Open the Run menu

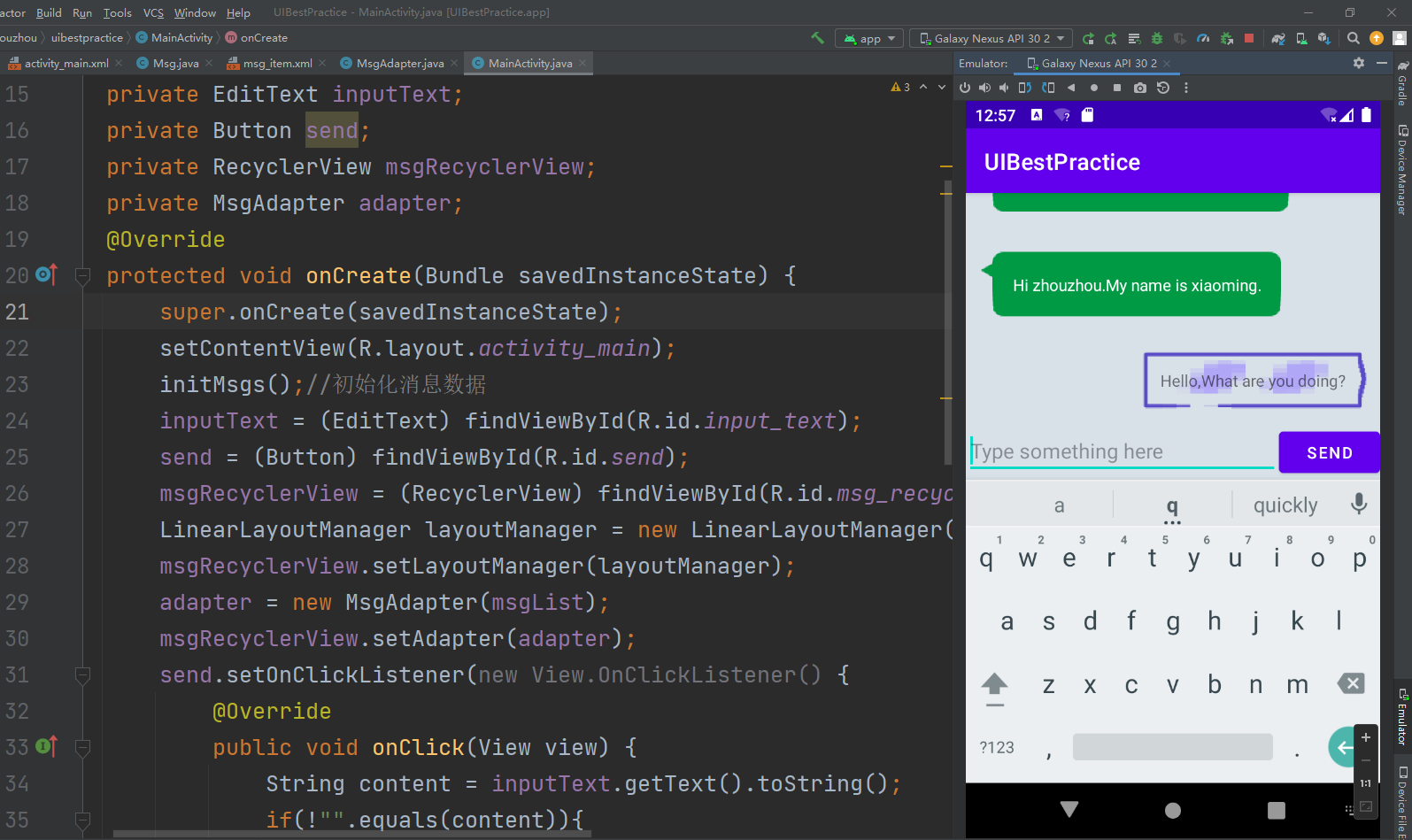82,12
